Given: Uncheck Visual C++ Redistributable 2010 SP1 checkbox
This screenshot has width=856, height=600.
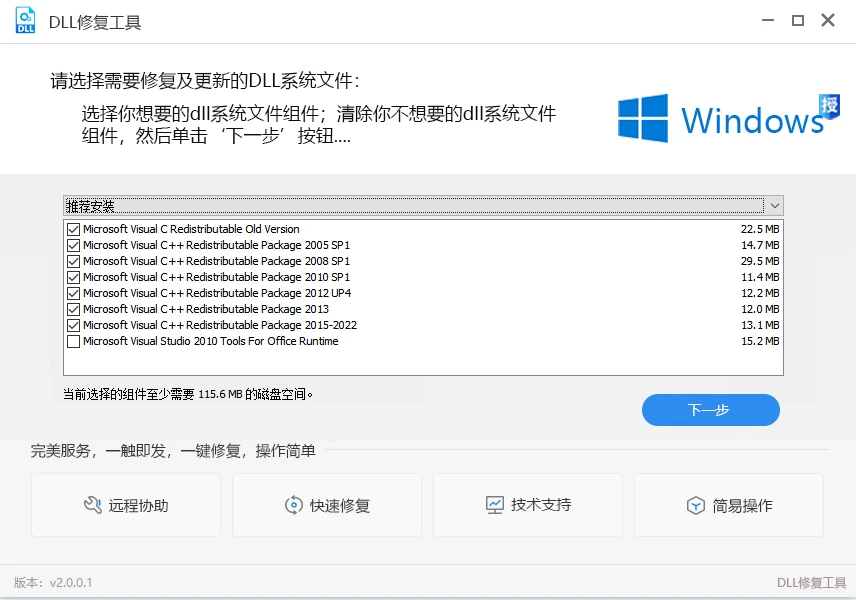Looking at the screenshot, I should click(73, 277).
